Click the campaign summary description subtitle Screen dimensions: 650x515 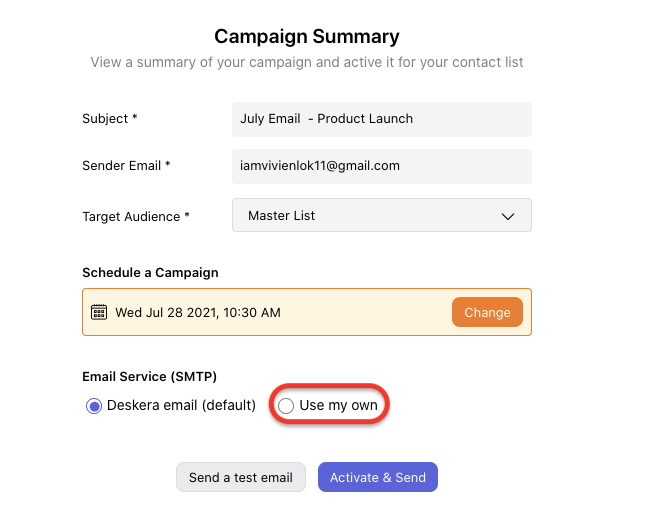pyautogui.click(x=307, y=62)
